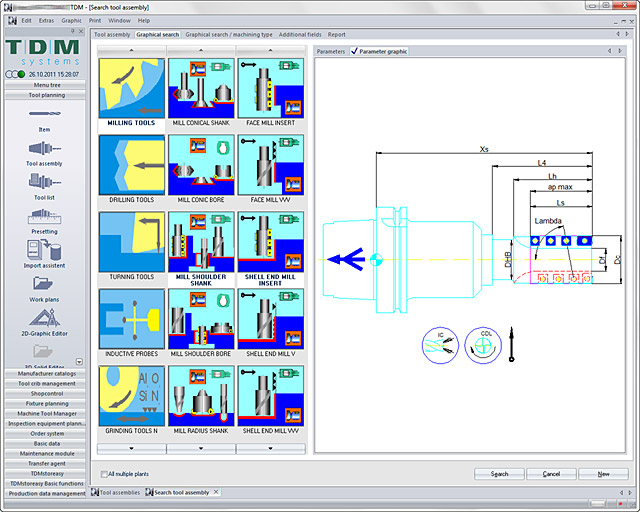Click the Cancel button

[x=551, y=474]
